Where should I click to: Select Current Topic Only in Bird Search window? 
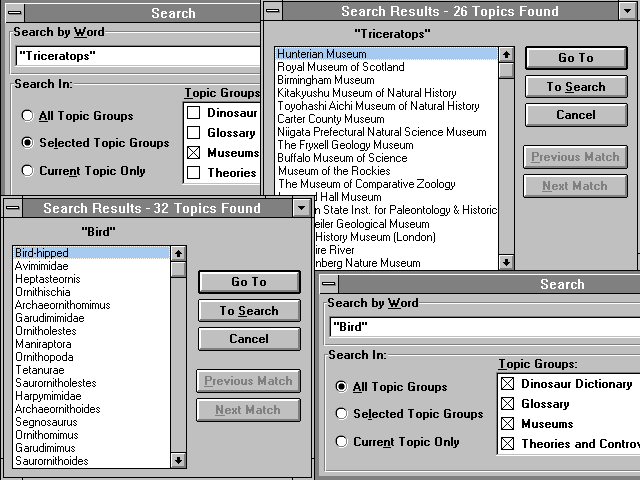397,442
